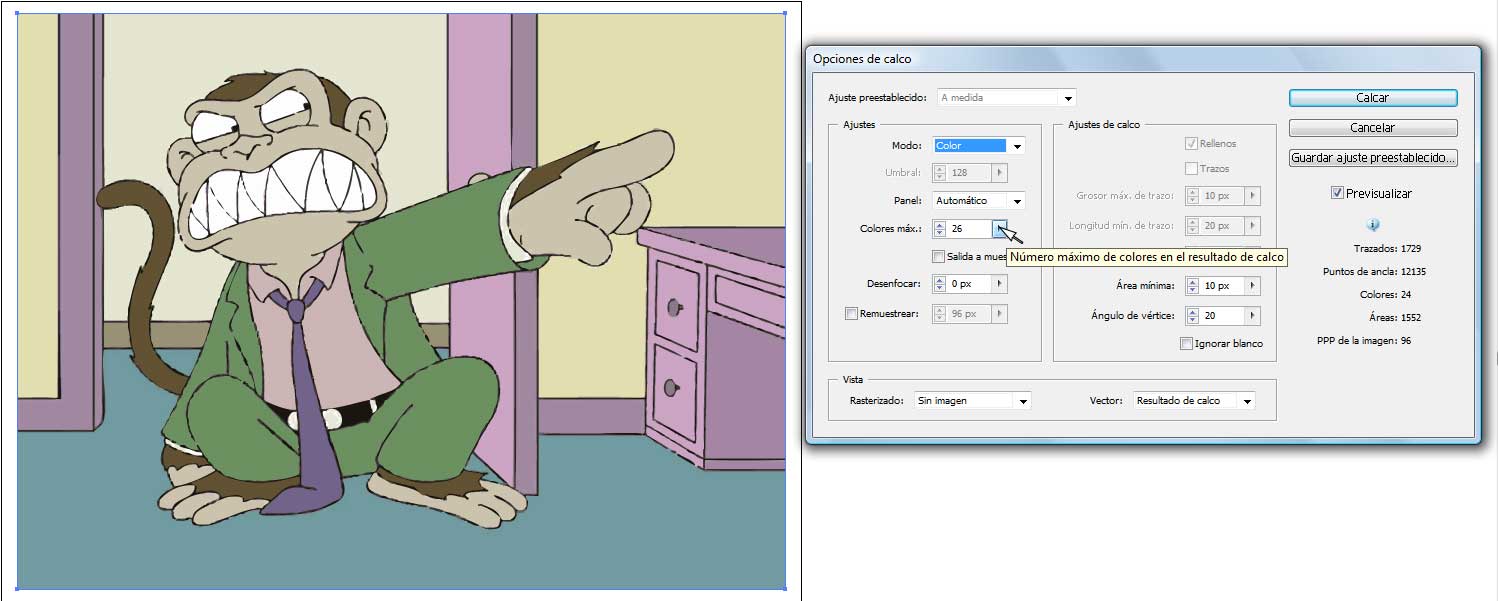Open the Ajuste preestablecido dropdown

[1006, 98]
